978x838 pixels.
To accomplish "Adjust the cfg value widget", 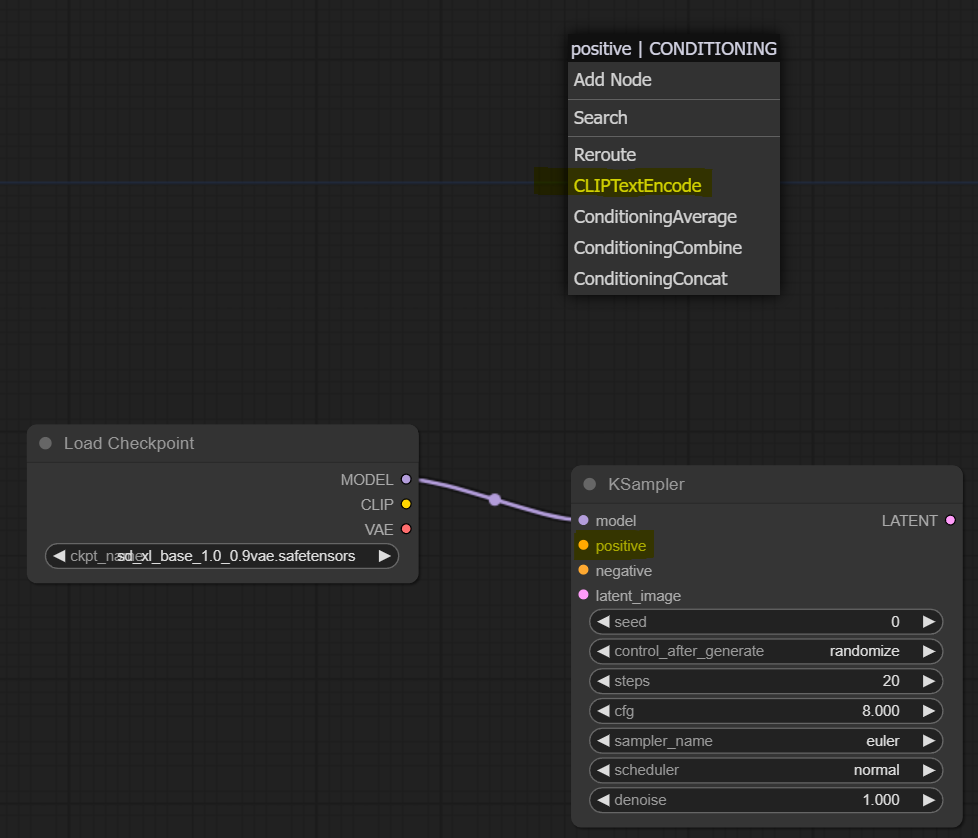I will tap(766, 710).
